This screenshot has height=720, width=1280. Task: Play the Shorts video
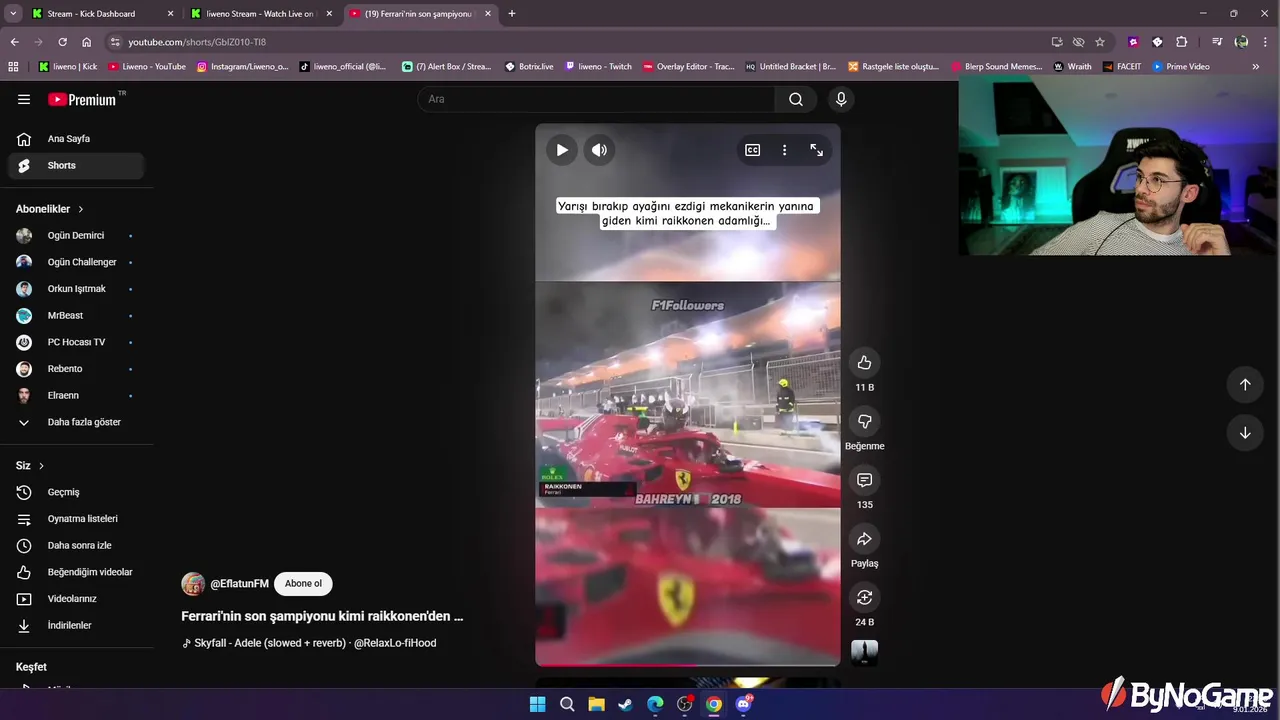pos(562,150)
